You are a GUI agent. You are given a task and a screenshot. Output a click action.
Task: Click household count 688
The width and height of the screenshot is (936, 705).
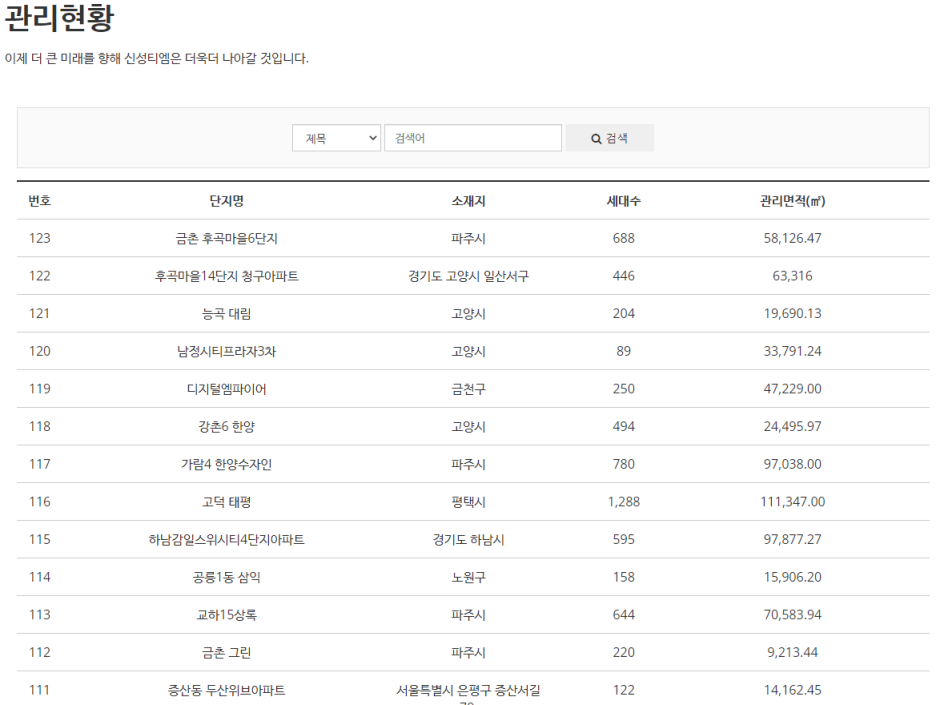(623, 238)
